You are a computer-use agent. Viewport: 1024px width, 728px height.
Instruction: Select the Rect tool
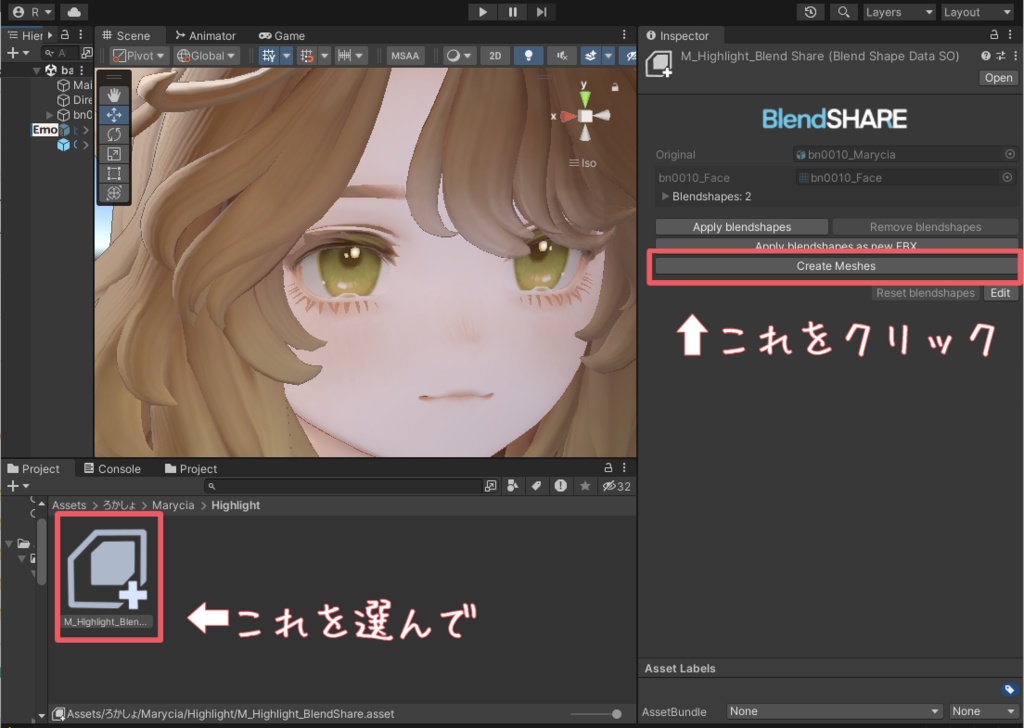(113, 173)
